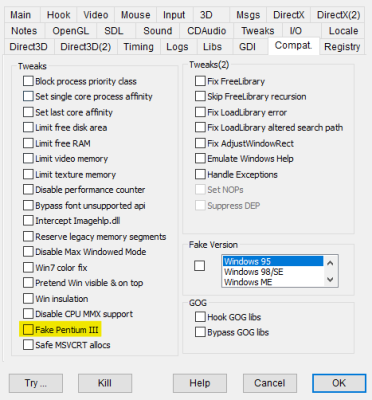
Task: Toggle Set single core process affinity
Action: point(28,96)
